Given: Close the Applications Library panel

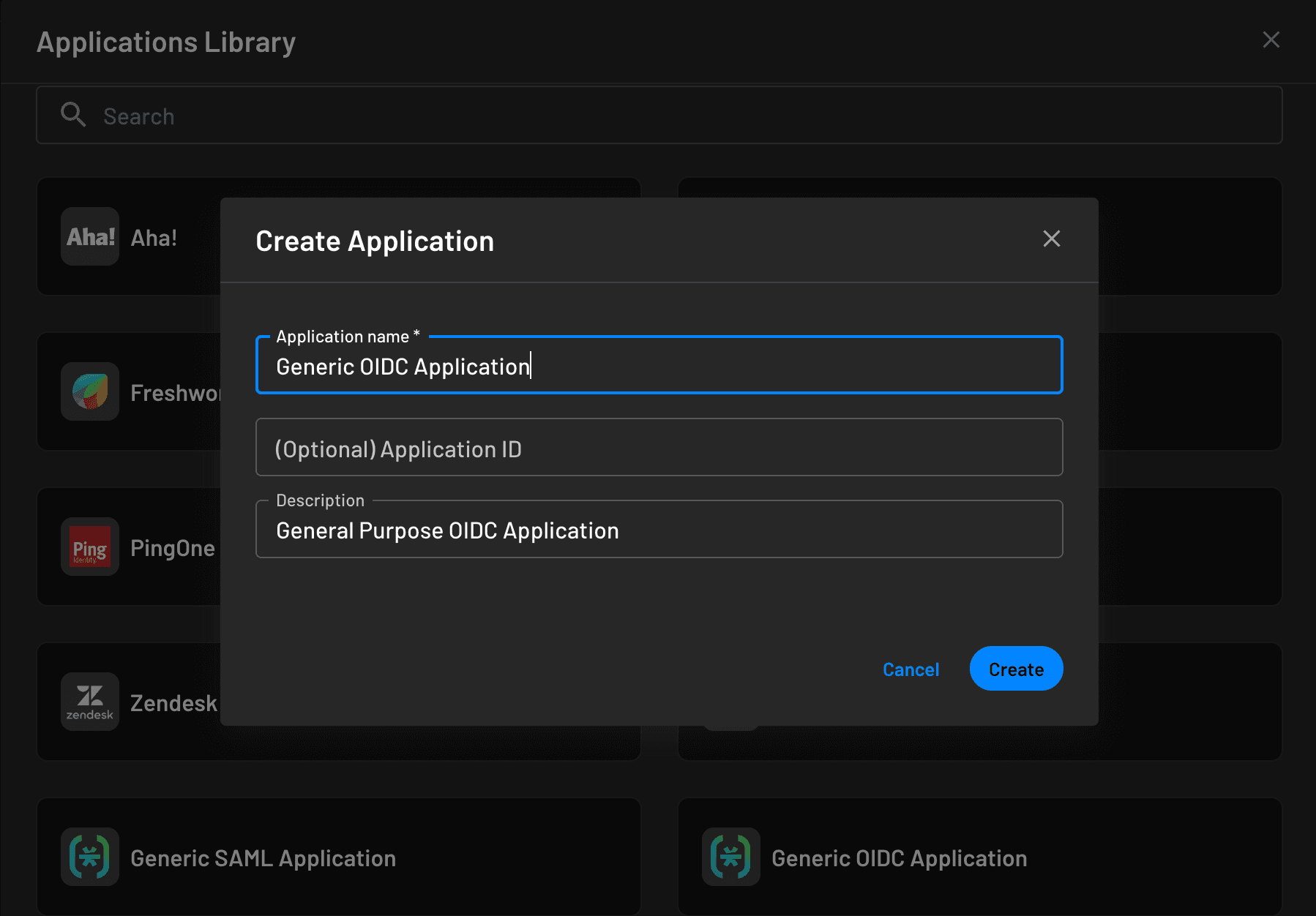Looking at the screenshot, I should [1271, 40].
